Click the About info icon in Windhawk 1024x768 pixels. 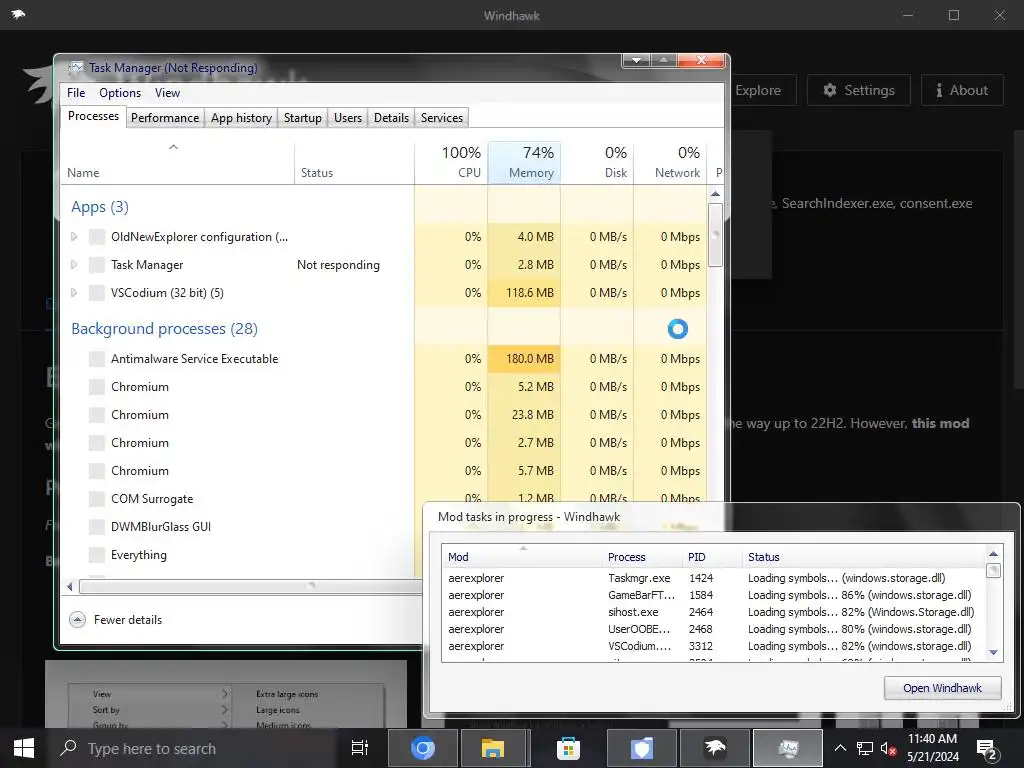tap(938, 90)
